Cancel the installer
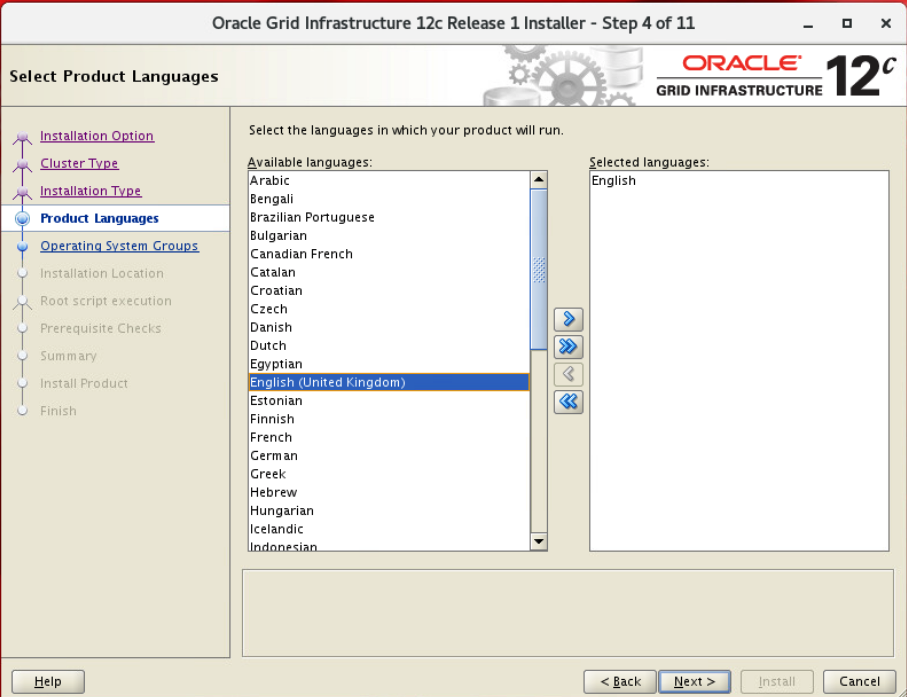This screenshot has height=697, width=907. pyautogui.click(x=859, y=682)
